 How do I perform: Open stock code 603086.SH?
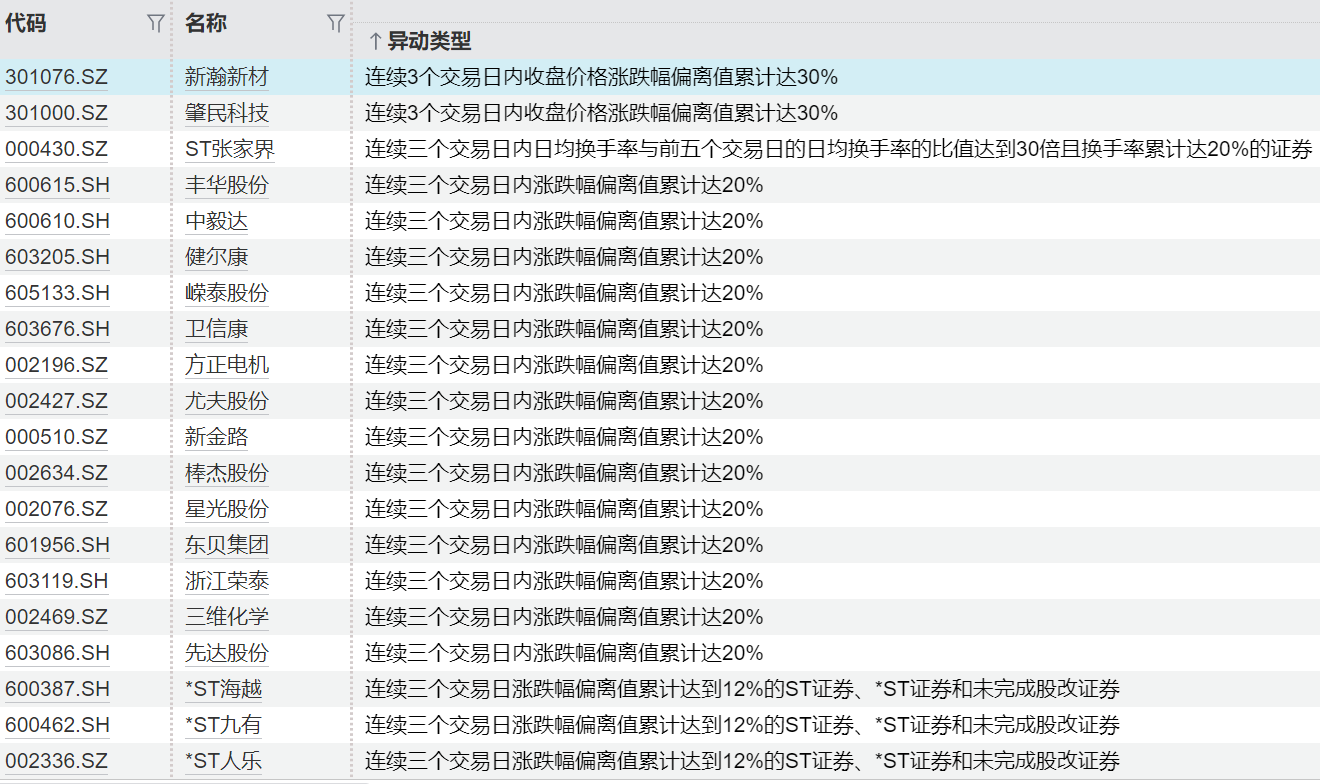click(x=58, y=653)
